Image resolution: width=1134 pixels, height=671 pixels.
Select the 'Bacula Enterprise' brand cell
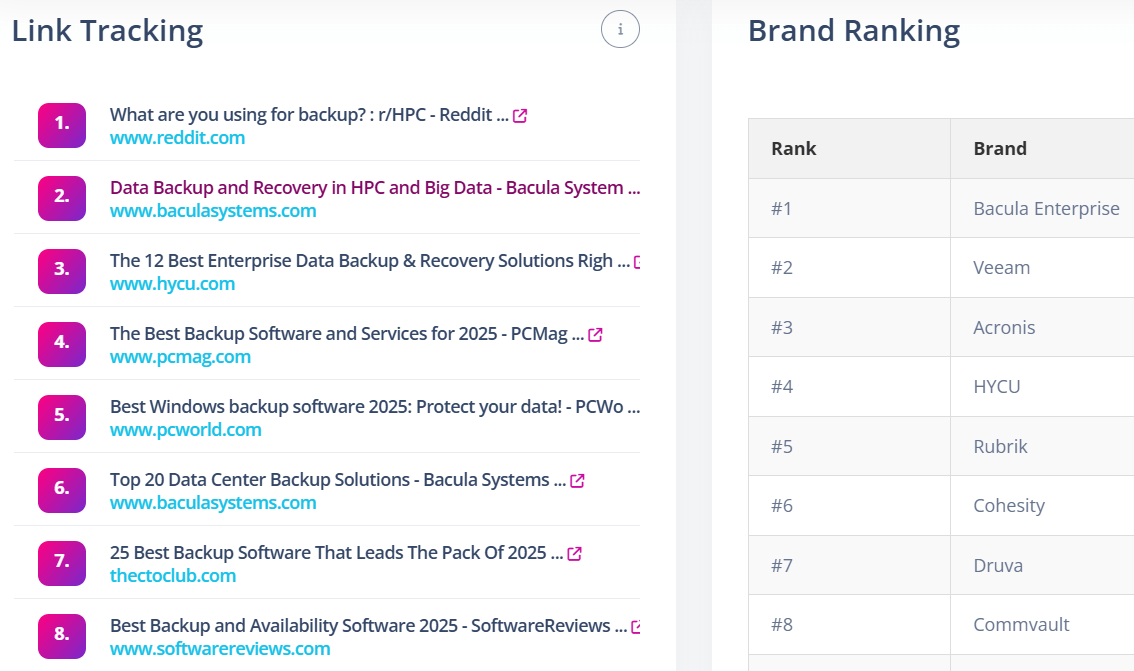(x=1042, y=208)
